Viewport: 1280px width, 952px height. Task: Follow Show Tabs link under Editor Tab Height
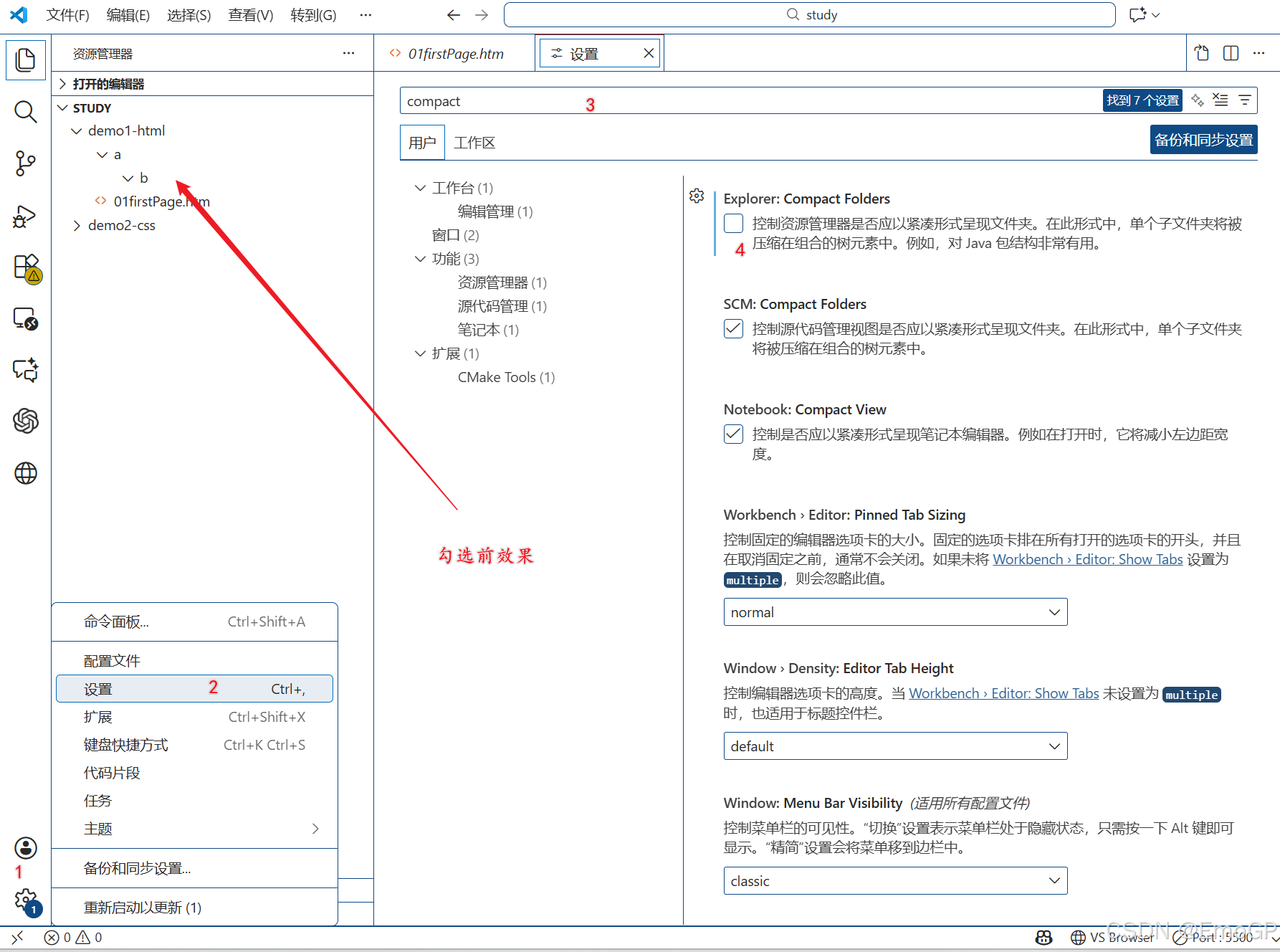pyautogui.click(x=1003, y=693)
